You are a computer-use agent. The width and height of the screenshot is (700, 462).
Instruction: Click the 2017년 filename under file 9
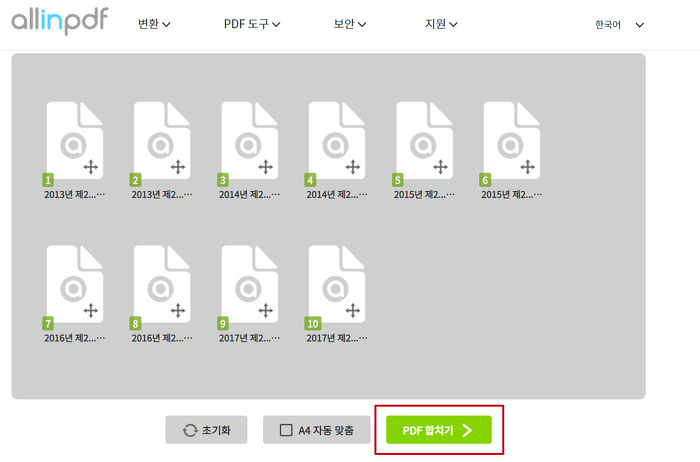tap(250, 338)
